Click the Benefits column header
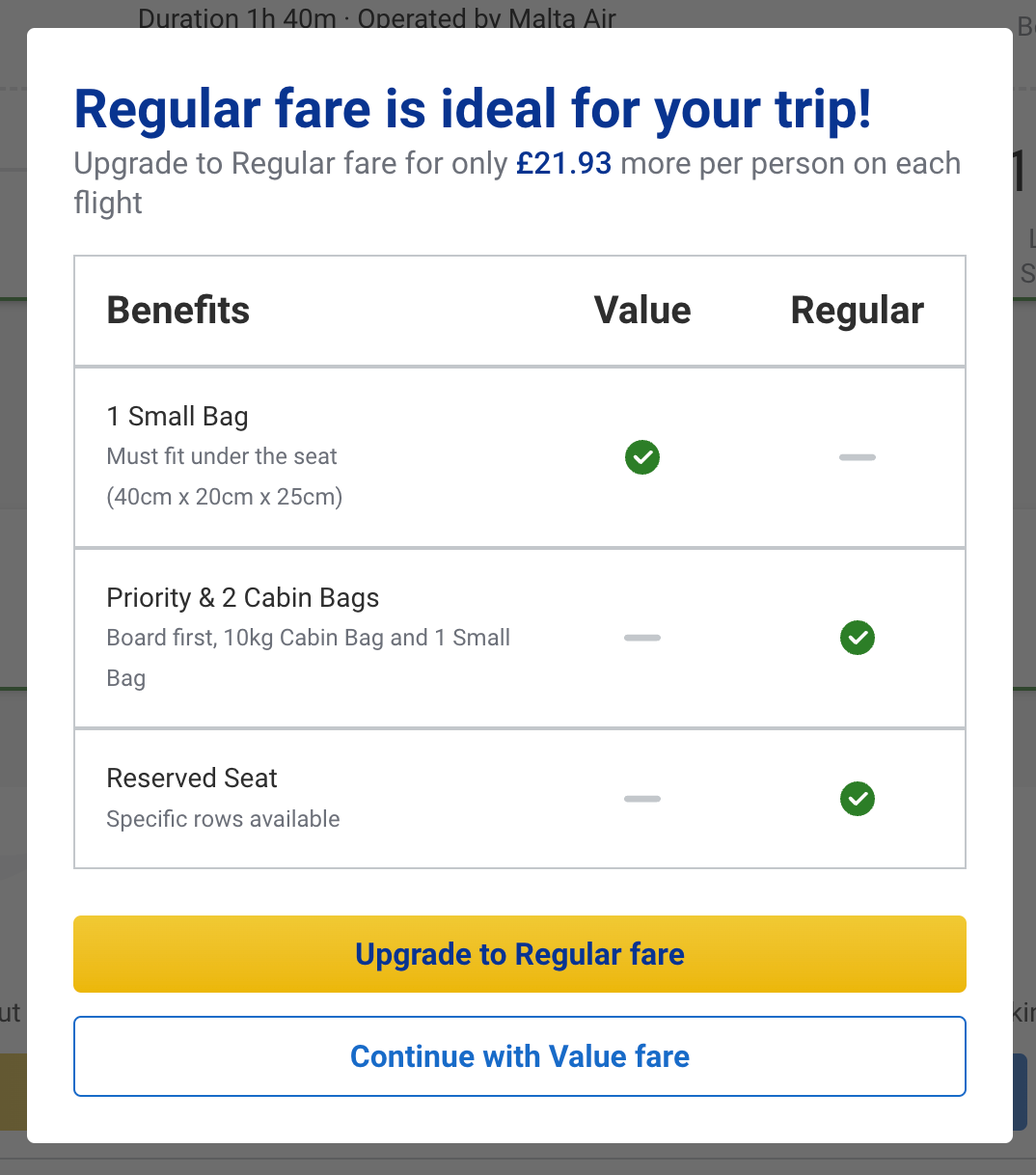1036x1175 pixels. pos(178,311)
